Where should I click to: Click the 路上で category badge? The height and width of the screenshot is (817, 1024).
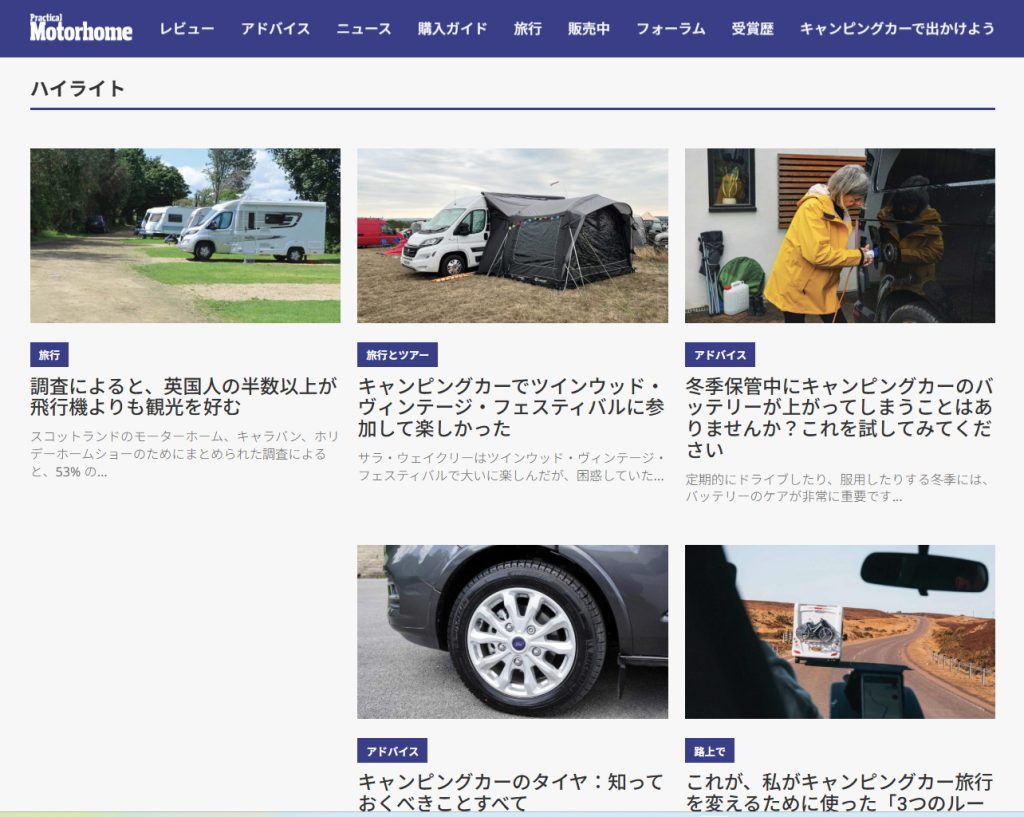tap(705, 750)
